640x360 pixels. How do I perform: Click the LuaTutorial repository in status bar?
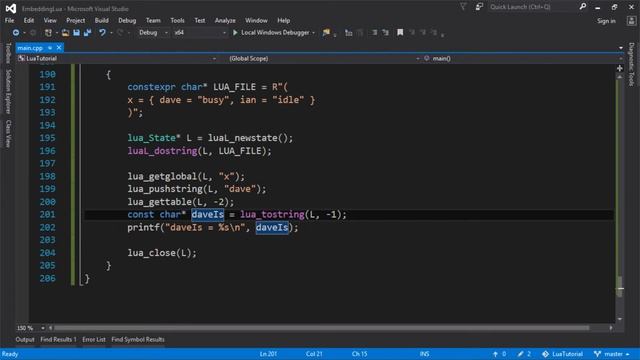pos(562,354)
